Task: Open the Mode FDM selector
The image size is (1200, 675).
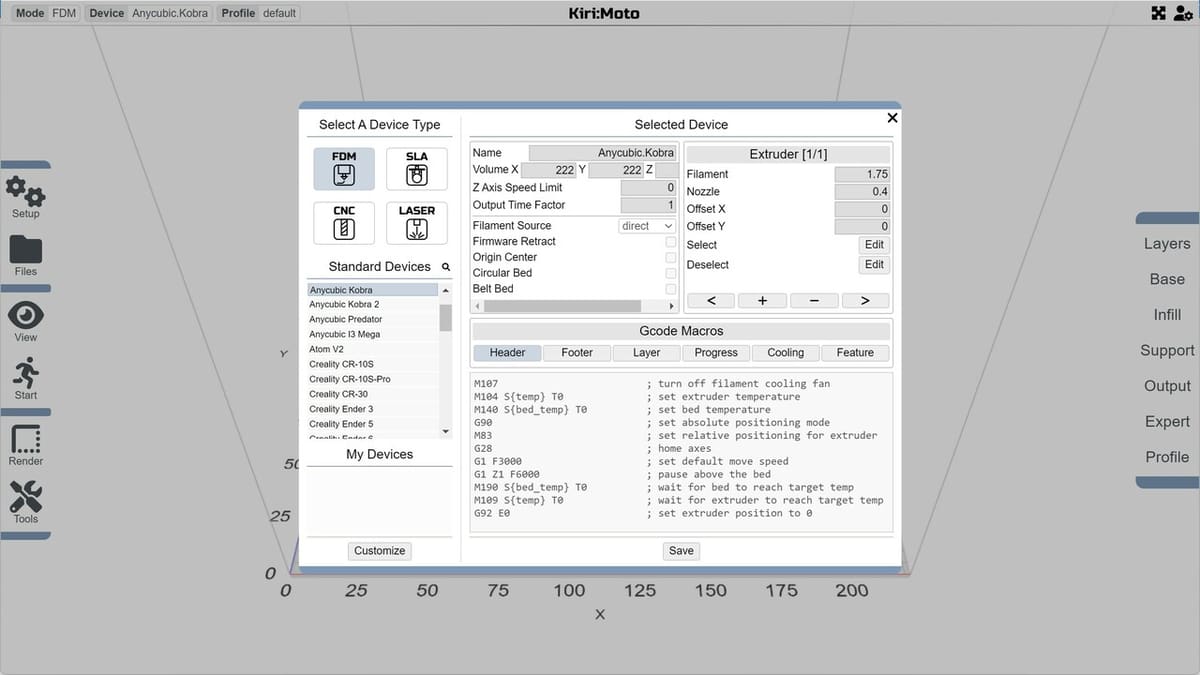Action: (46, 13)
